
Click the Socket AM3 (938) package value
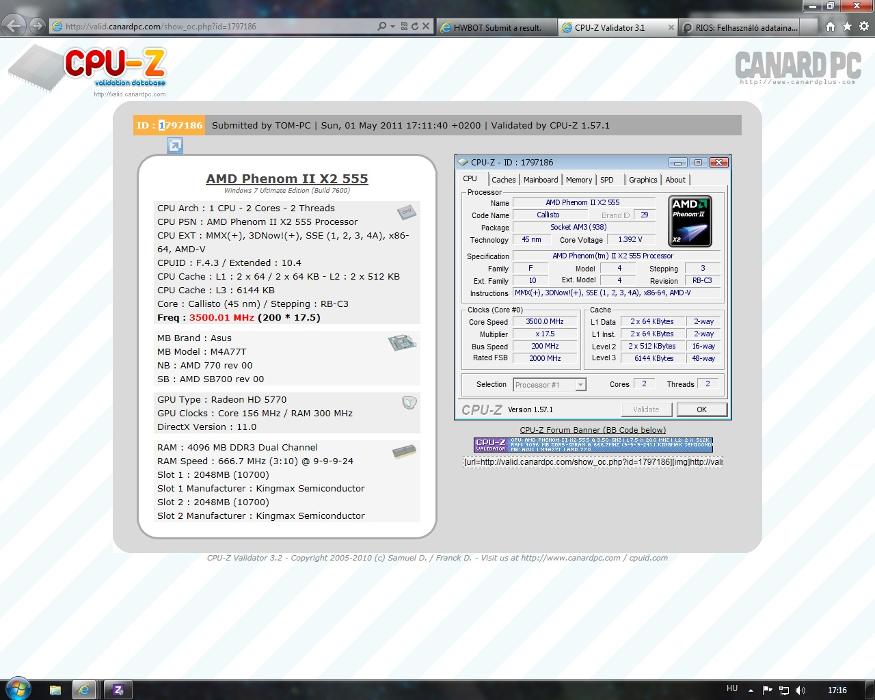[x=578, y=227]
